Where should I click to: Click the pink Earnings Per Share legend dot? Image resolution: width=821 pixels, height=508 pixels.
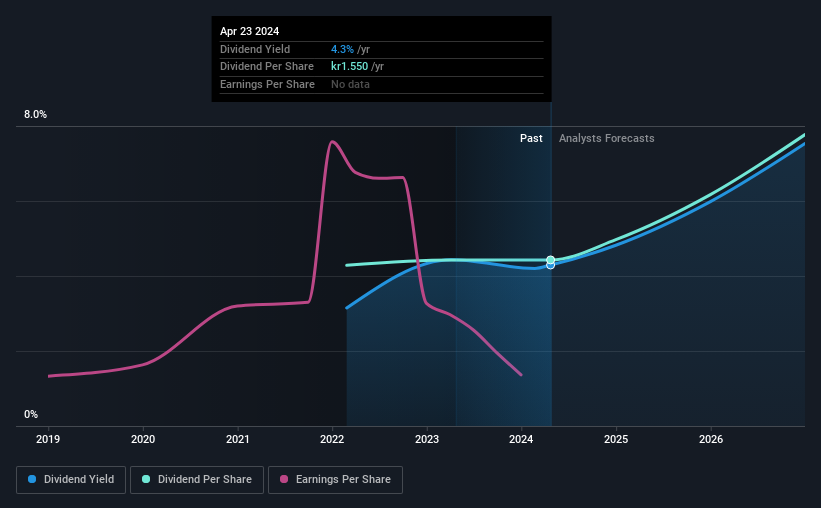click(x=284, y=479)
